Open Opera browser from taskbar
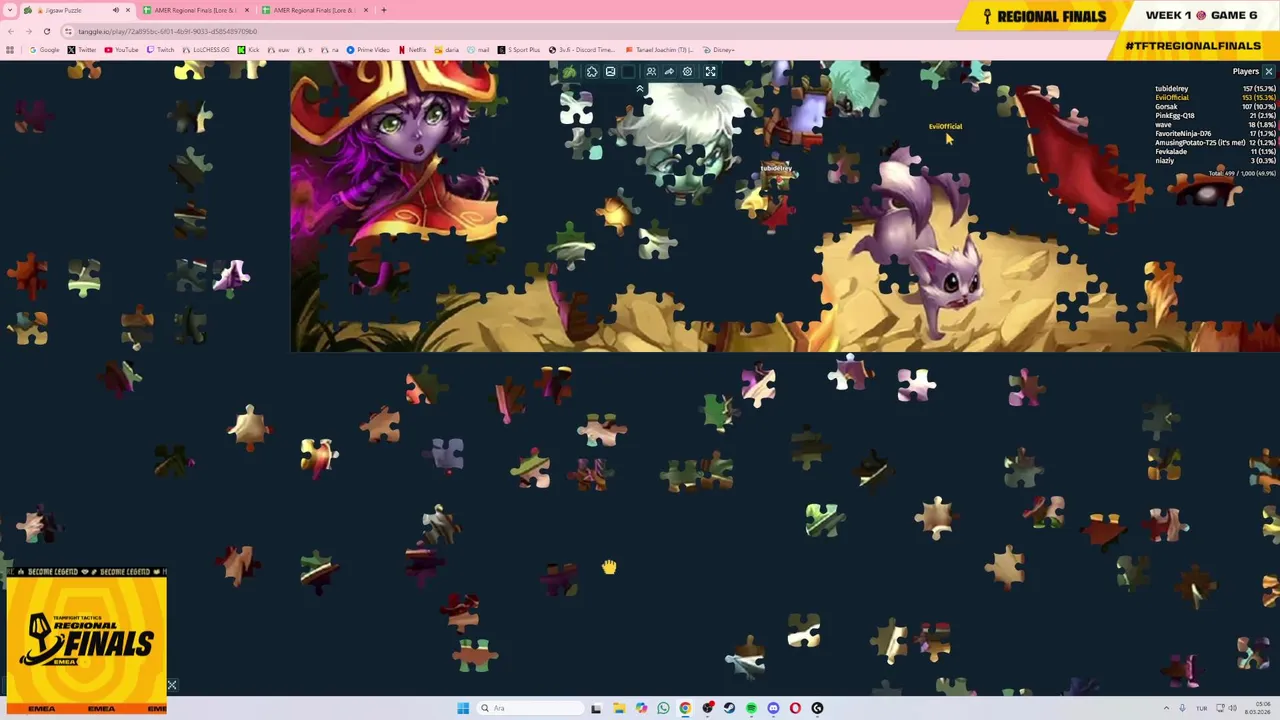This screenshot has height=720, width=1280. coord(795,708)
